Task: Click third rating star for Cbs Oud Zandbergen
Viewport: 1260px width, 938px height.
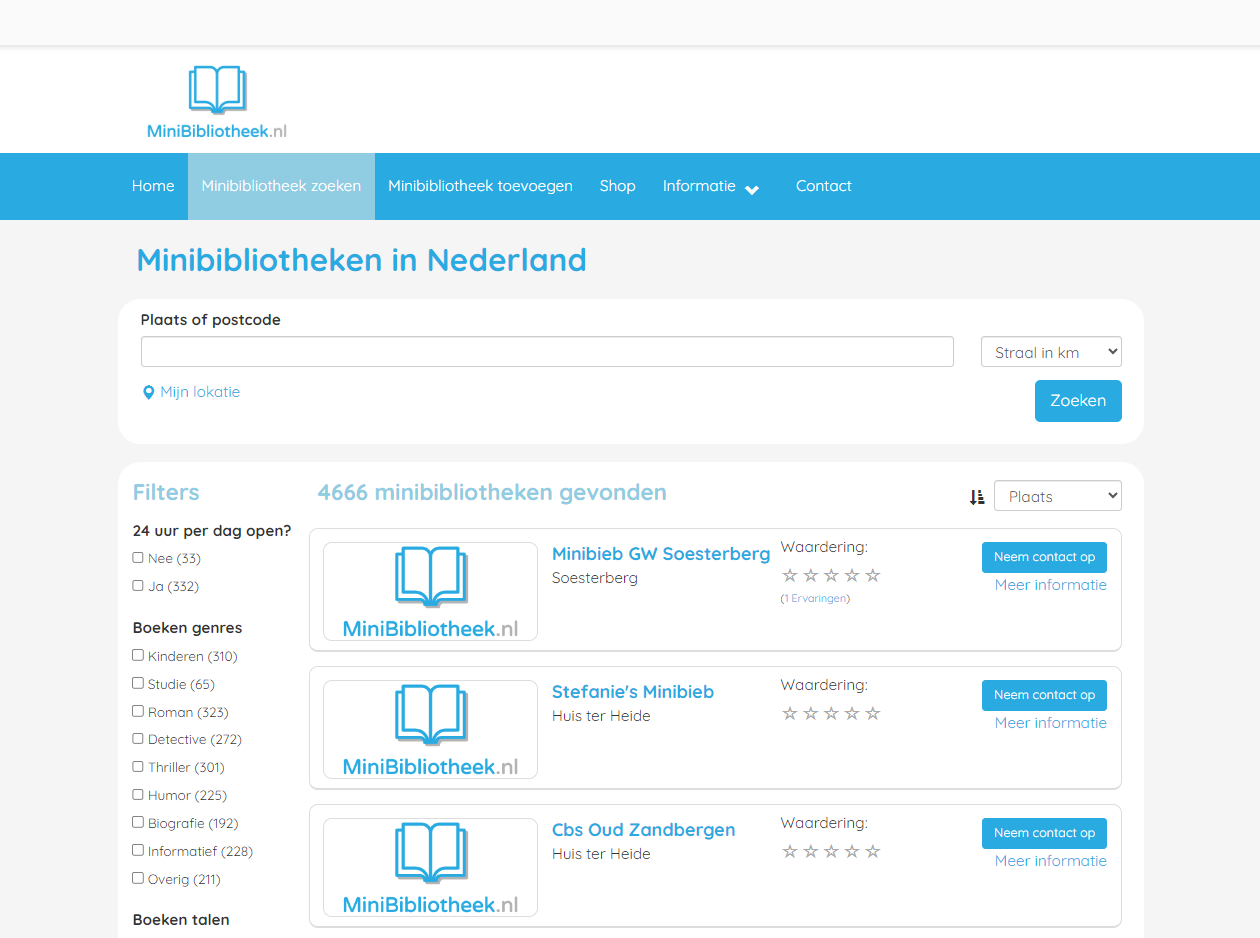Action: (831, 852)
